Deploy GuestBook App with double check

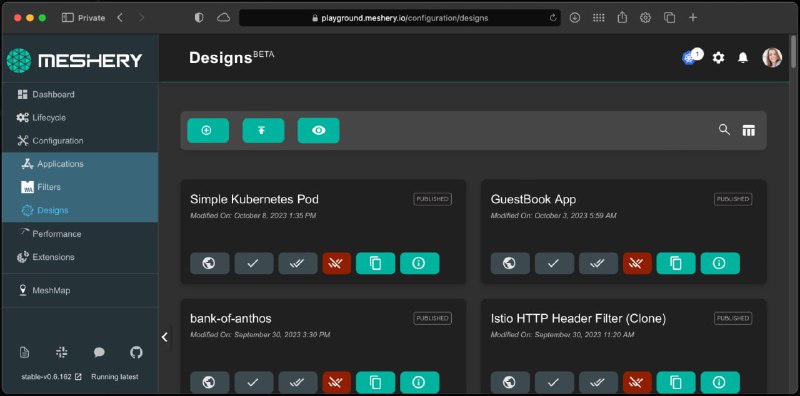pyautogui.click(x=598, y=263)
